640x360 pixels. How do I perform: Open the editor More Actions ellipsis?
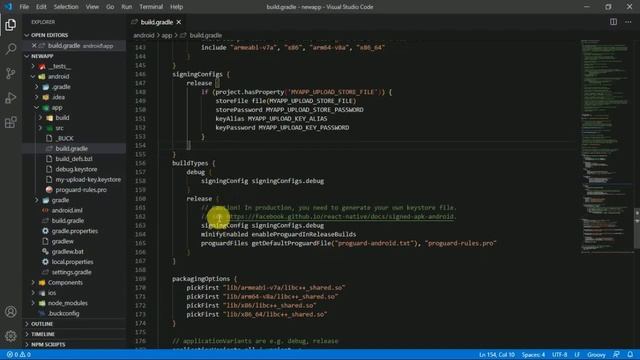tap(628, 22)
